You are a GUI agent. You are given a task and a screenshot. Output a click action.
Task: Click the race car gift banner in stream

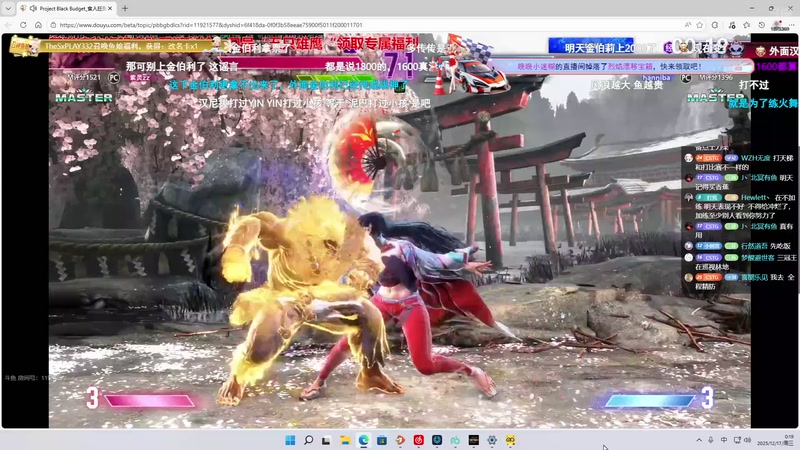pyautogui.click(x=472, y=66)
